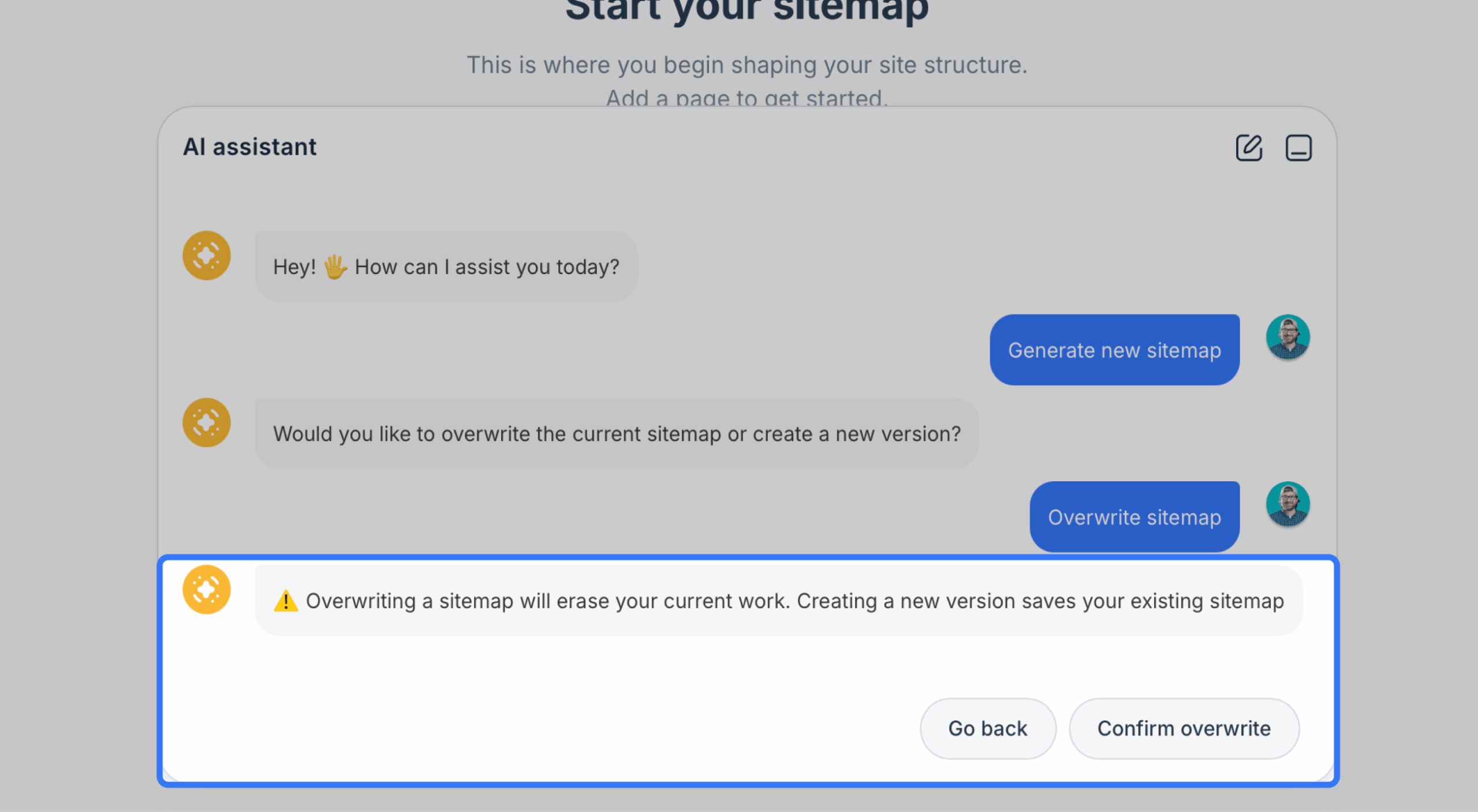1478x812 pixels.
Task: Click the user avatar next to Overwrite sitemap
Action: 1288,504
